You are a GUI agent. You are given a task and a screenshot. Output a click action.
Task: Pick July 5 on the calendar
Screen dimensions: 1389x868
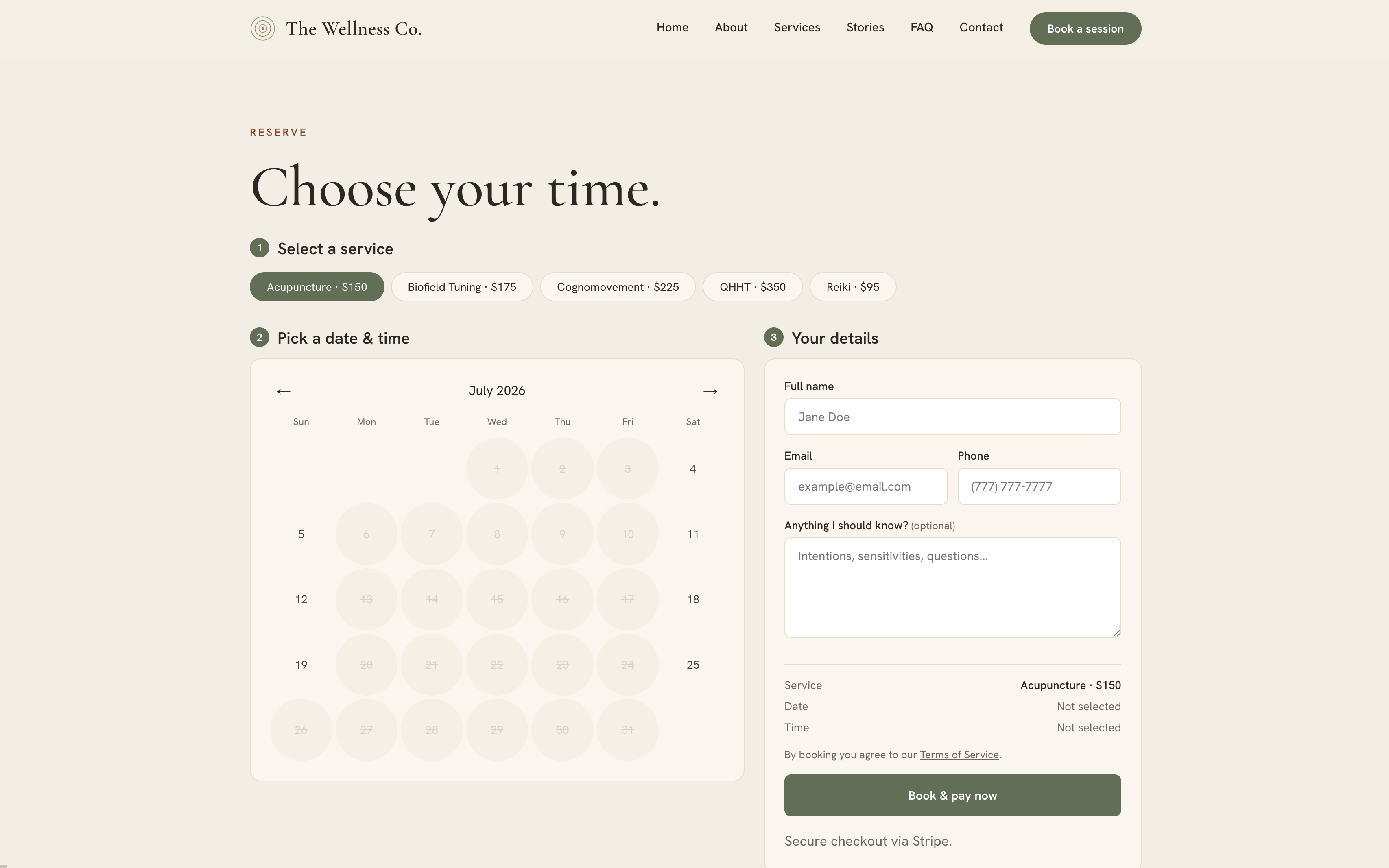(x=301, y=534)
